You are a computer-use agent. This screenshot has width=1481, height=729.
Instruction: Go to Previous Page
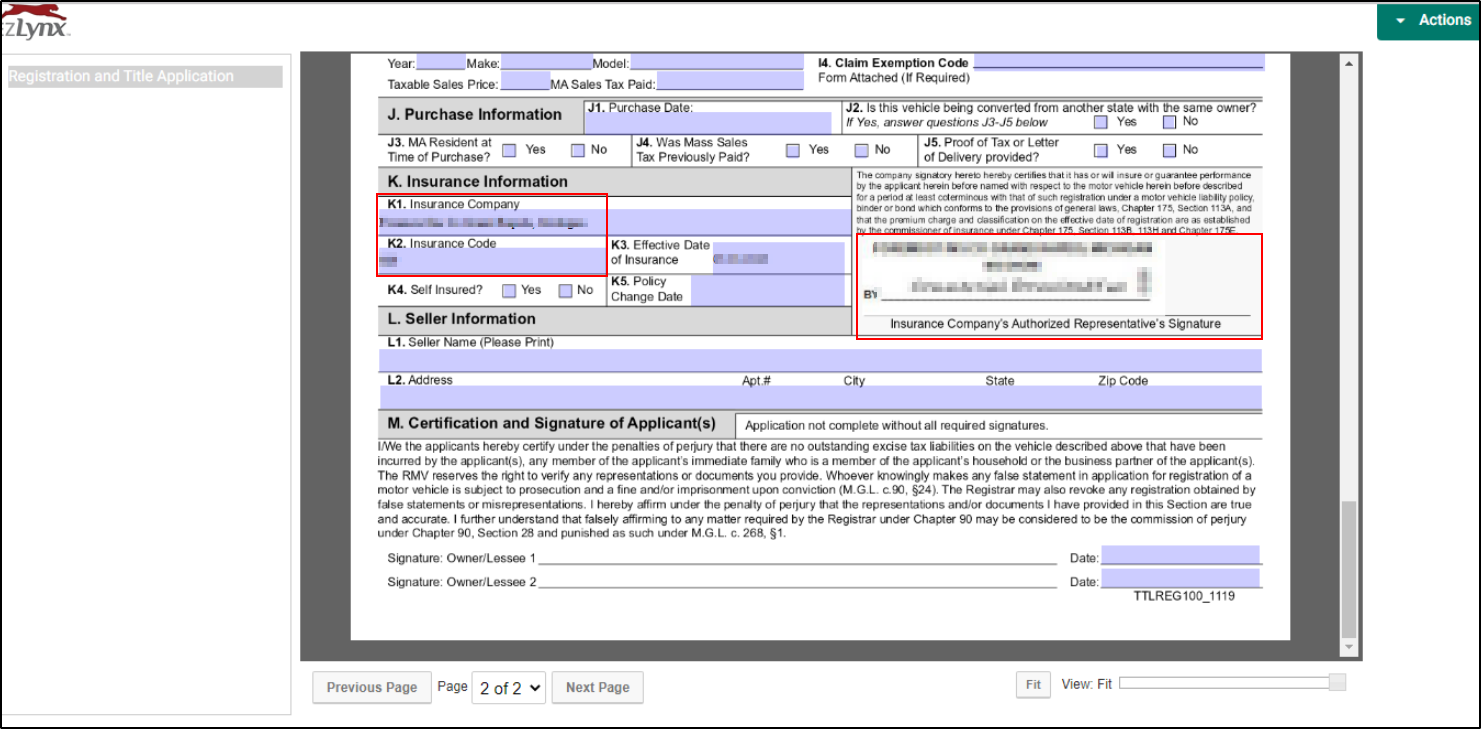372,687
